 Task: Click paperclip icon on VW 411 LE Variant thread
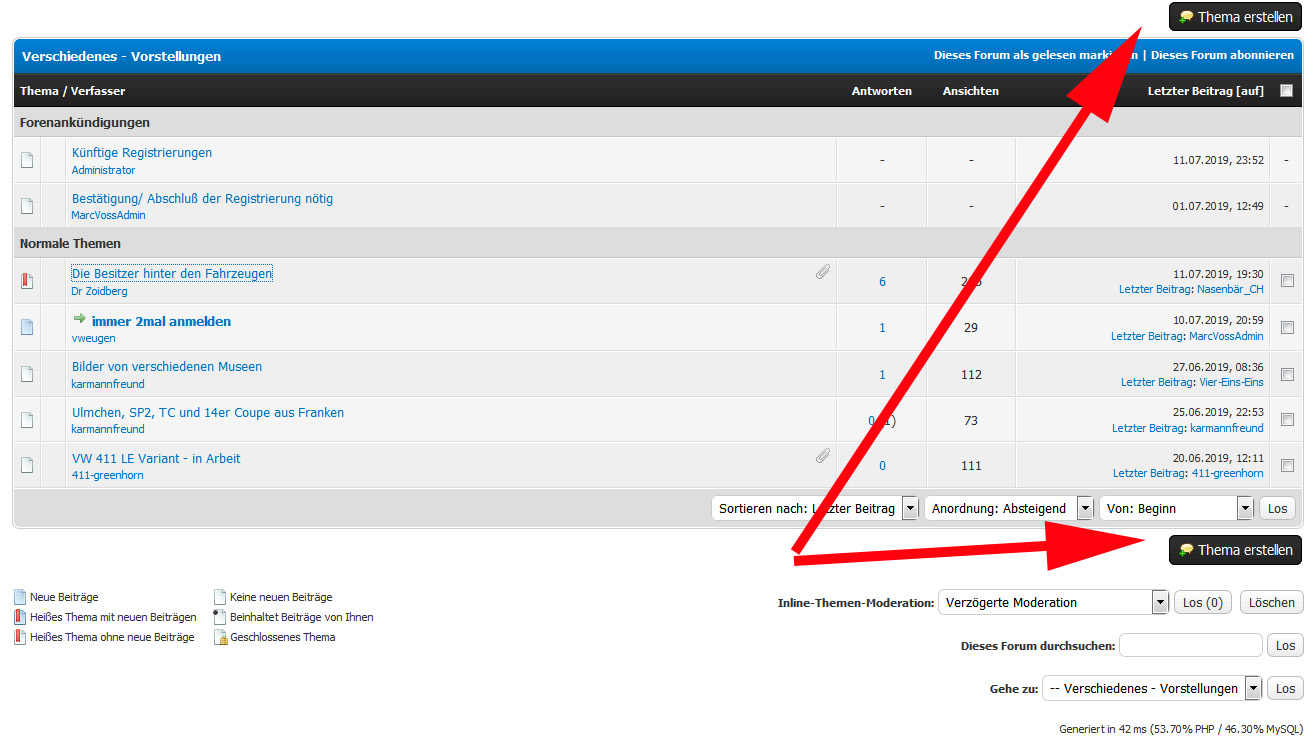tap(822, 456)
